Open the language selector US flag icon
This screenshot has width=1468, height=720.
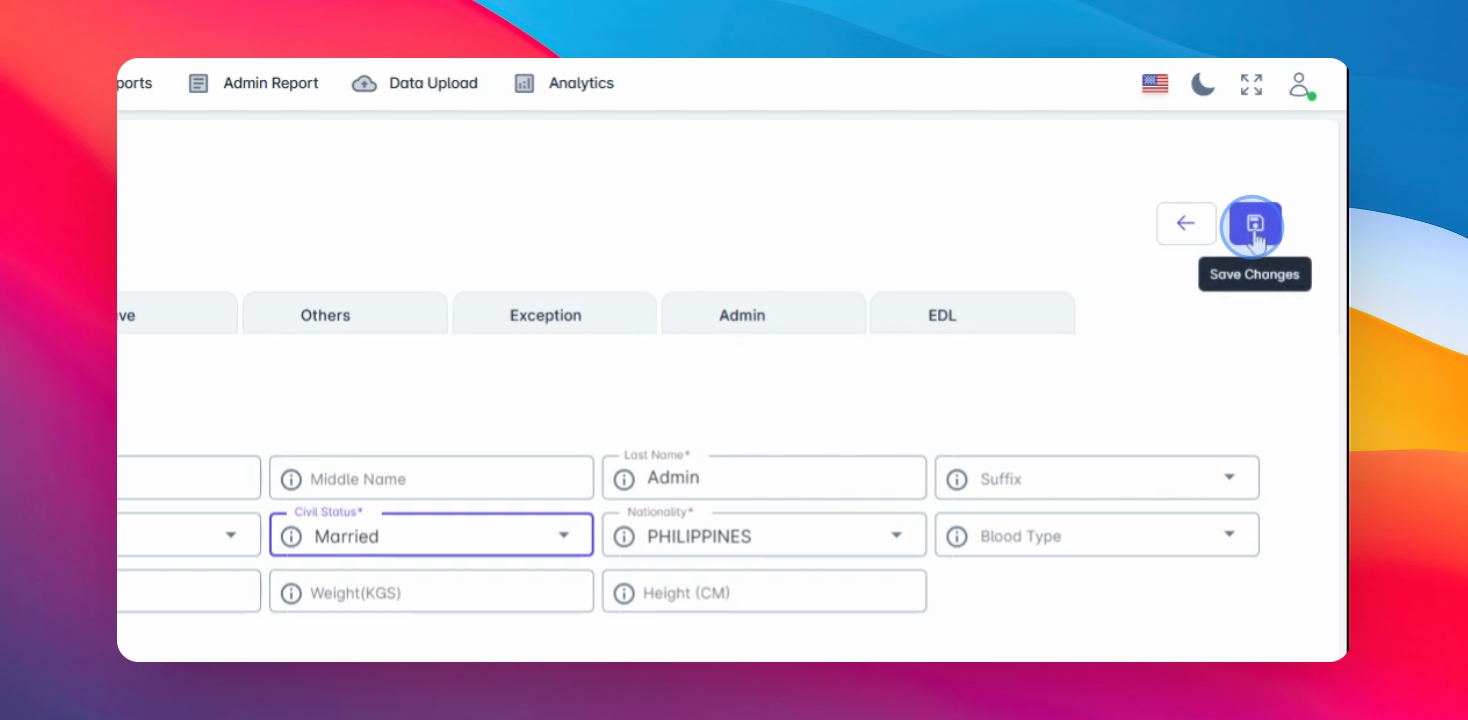tap(1155, 84)
